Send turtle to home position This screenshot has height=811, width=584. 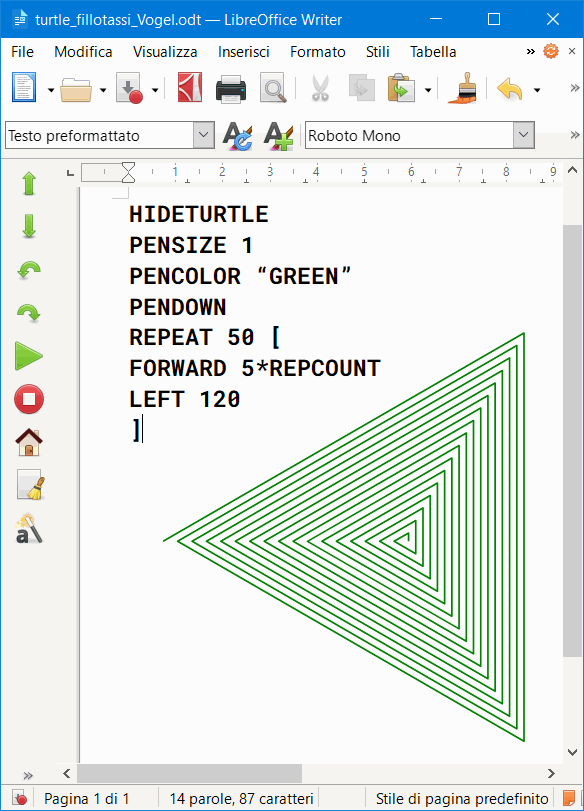[x=28, y=442]
